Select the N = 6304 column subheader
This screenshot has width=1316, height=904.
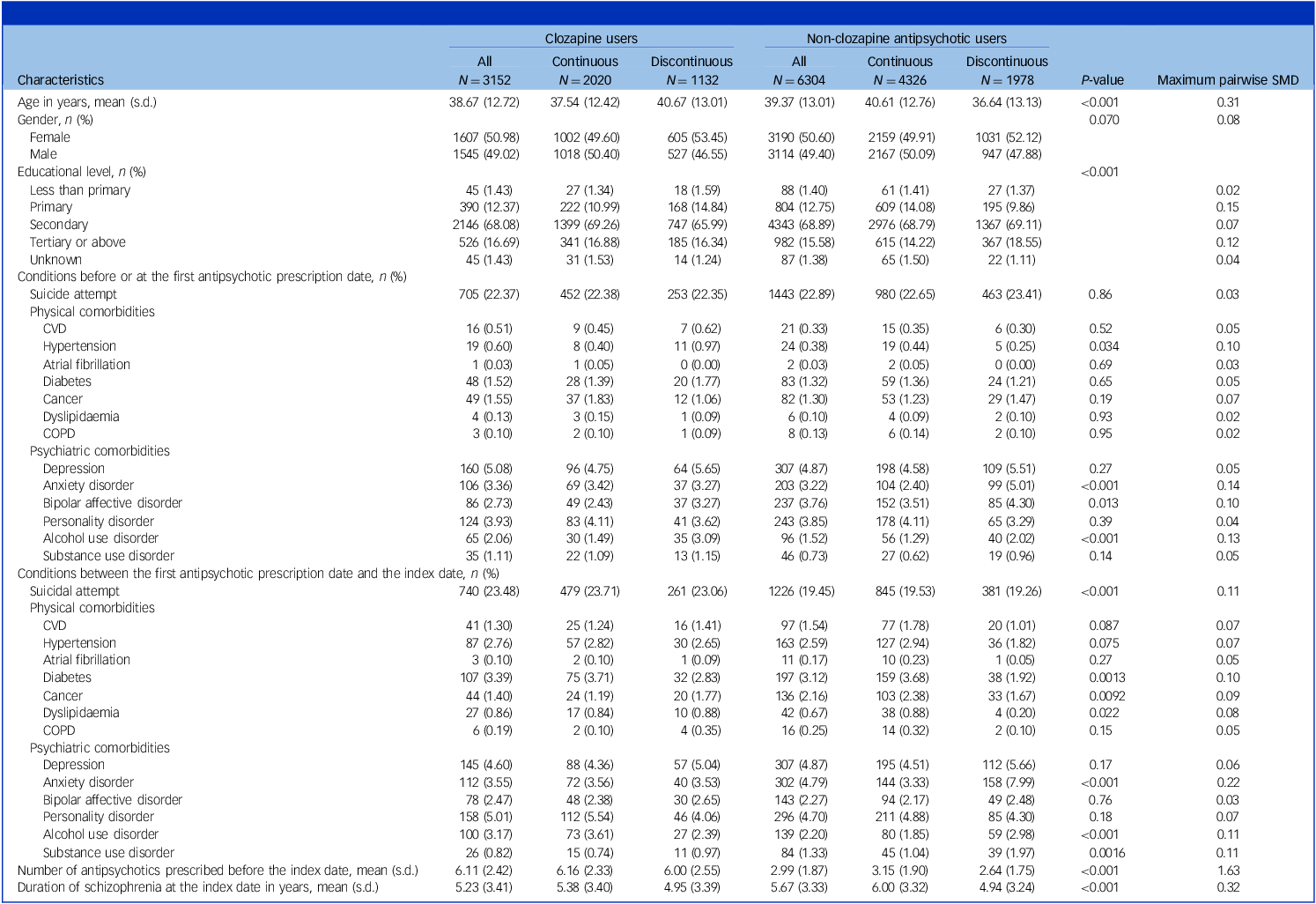tap(799, 80)
